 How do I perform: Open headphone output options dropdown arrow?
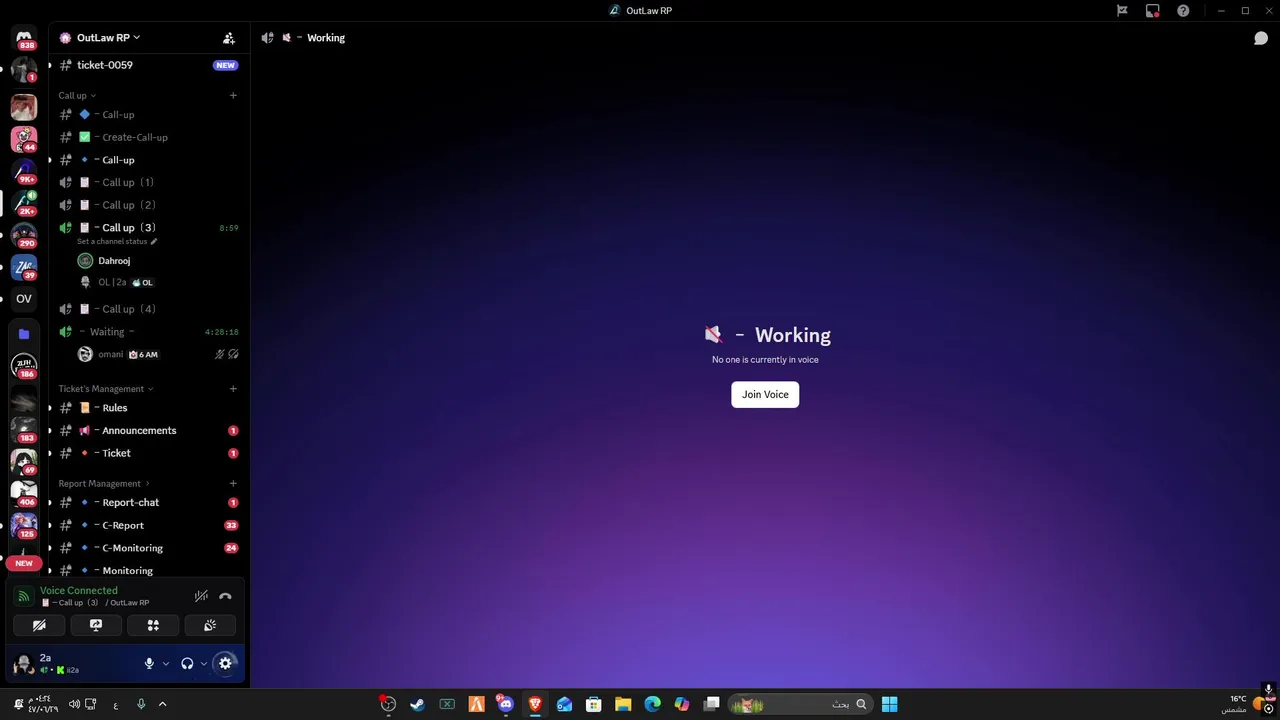pos(204,663)
